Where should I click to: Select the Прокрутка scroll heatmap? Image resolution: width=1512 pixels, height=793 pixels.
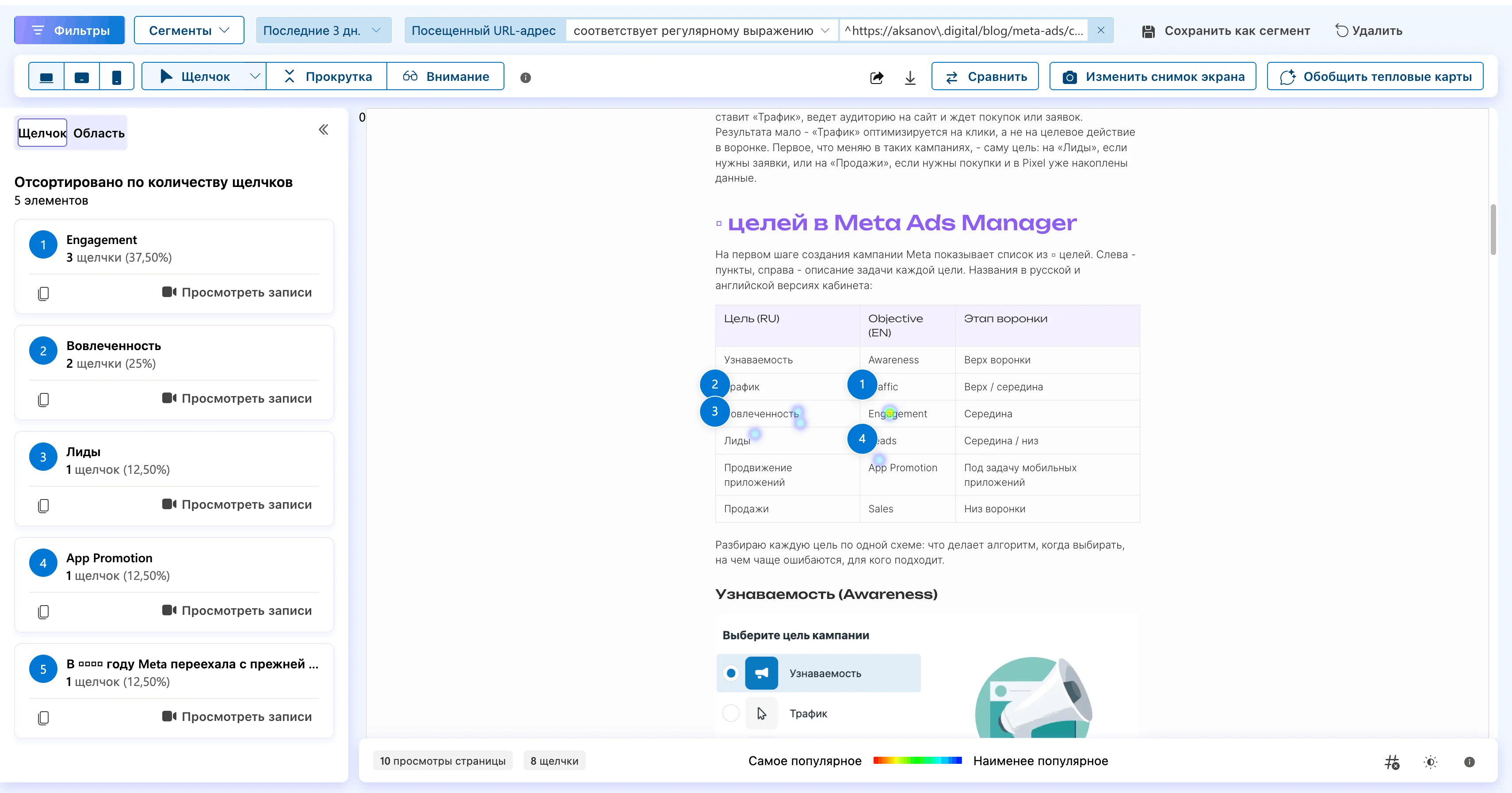tap(327, 76)
